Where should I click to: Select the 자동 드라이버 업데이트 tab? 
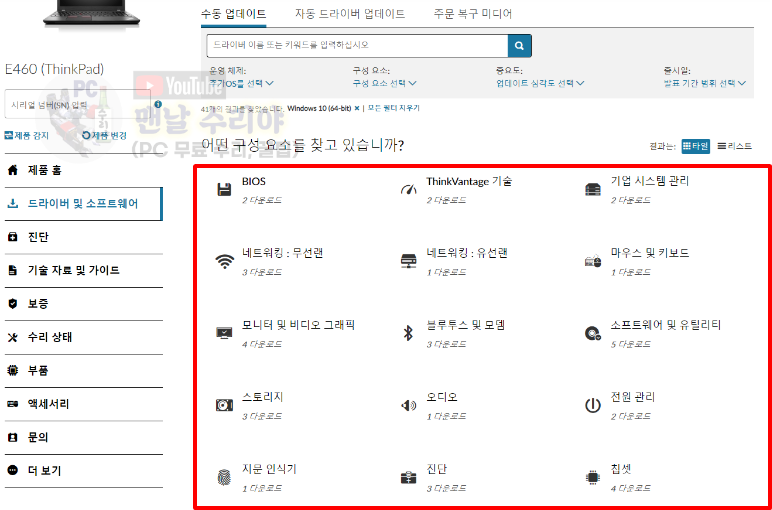coord(350,14)
